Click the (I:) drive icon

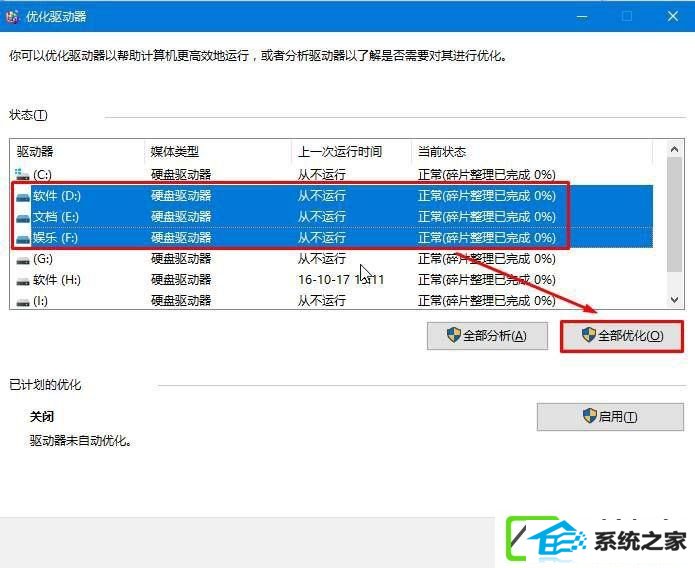[x=23, y=302]
